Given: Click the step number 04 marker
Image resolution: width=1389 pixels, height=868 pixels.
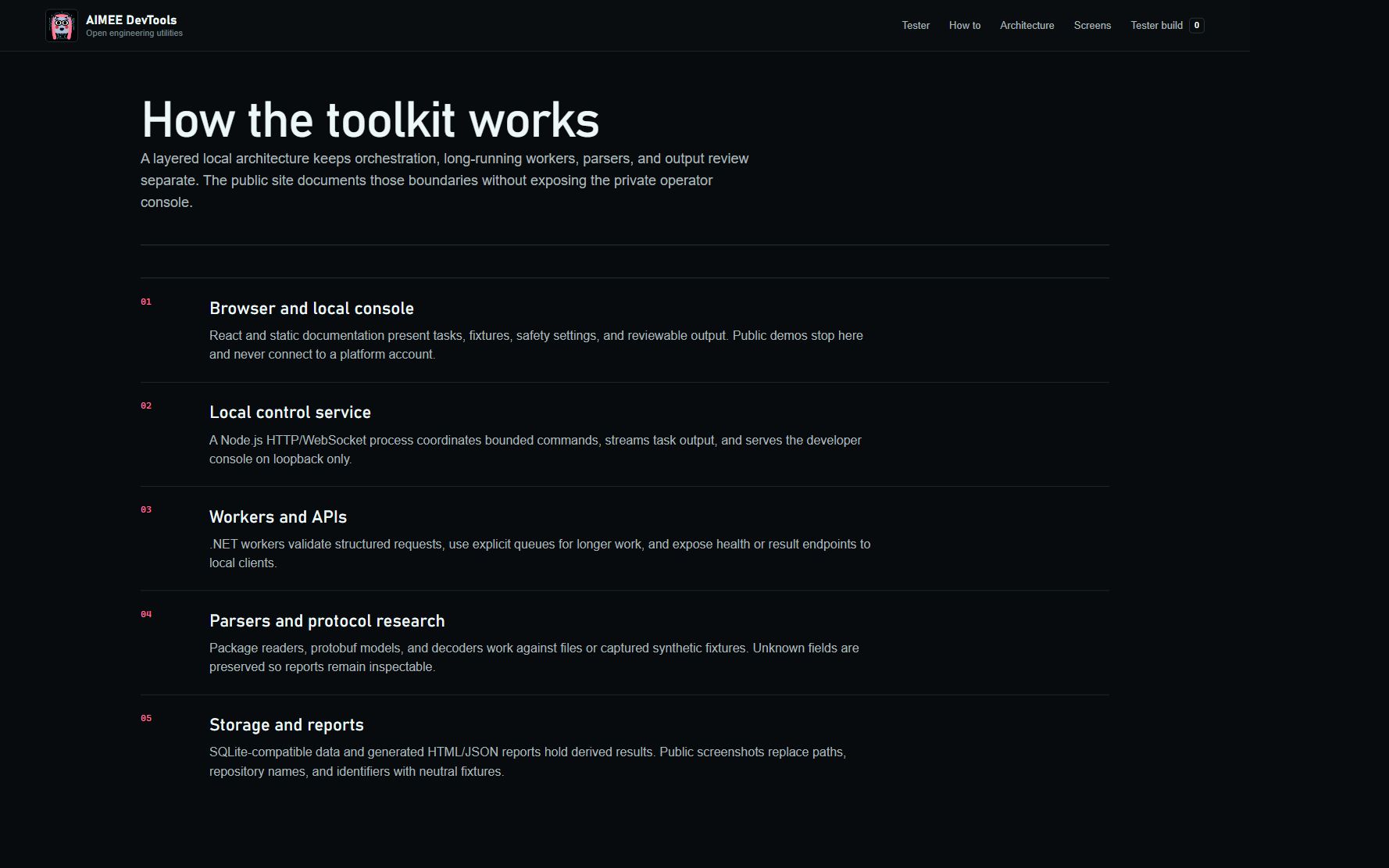Looking at the screenshot, I should 146,614.
